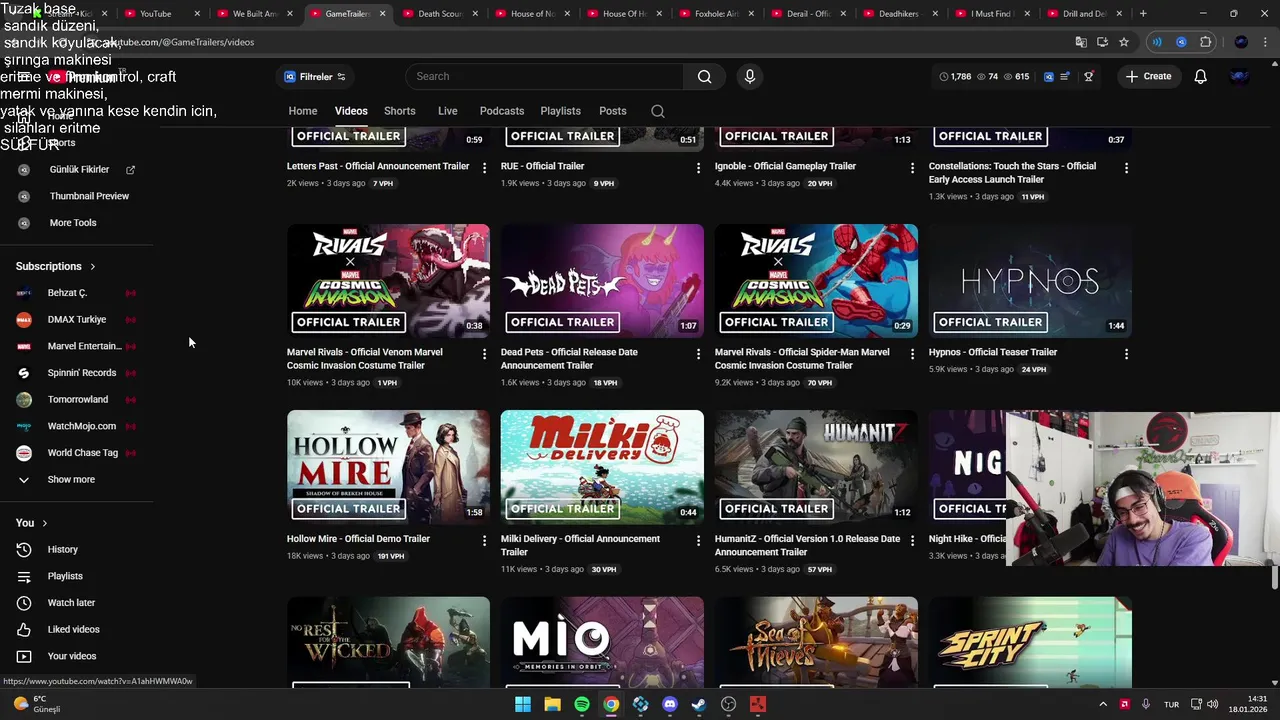
Task: Open Chrome extensions puzzle icon
Action: coord(1206,42)
